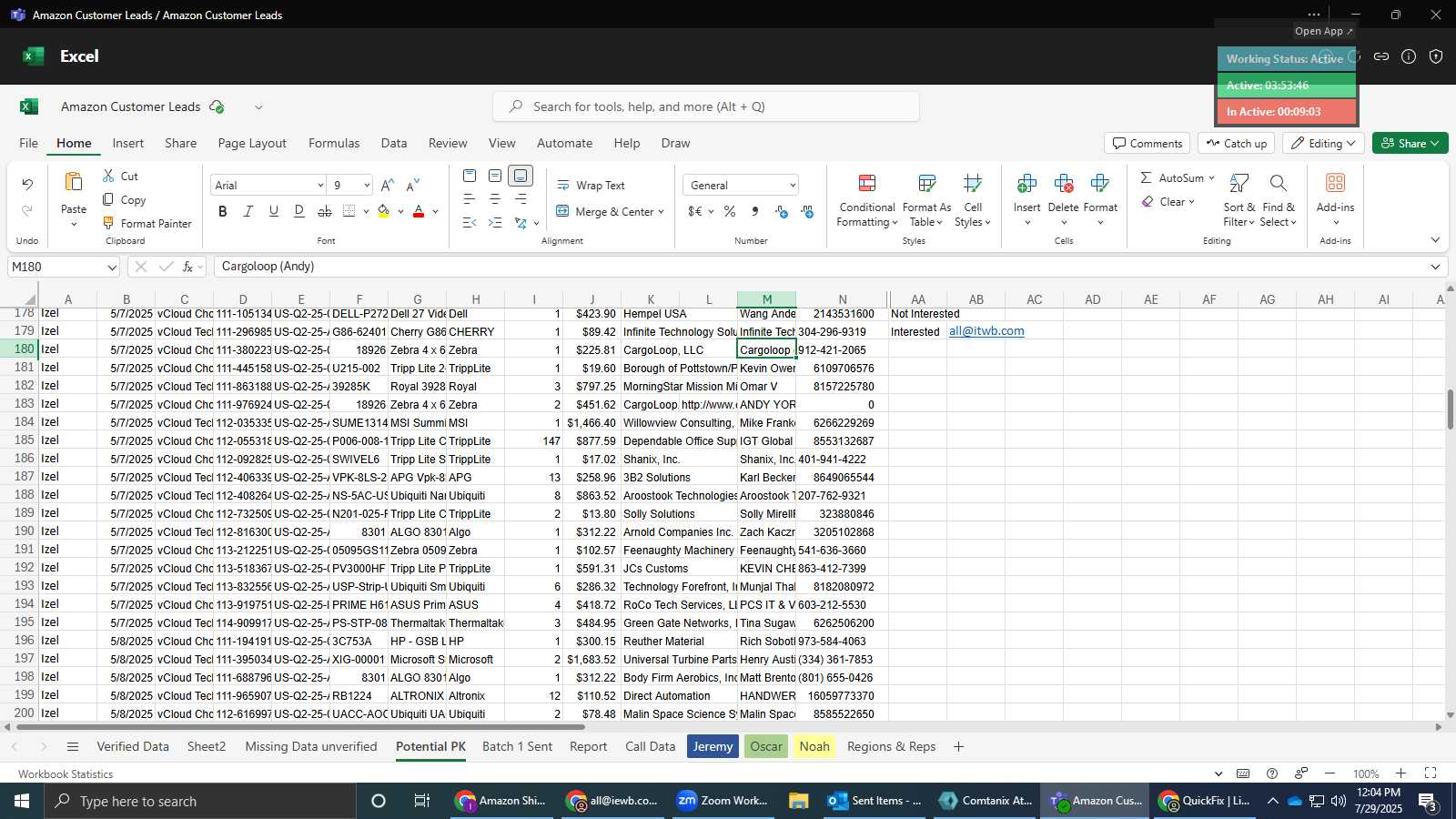Open the Insert ribbon tab

(x=128, y=143)
